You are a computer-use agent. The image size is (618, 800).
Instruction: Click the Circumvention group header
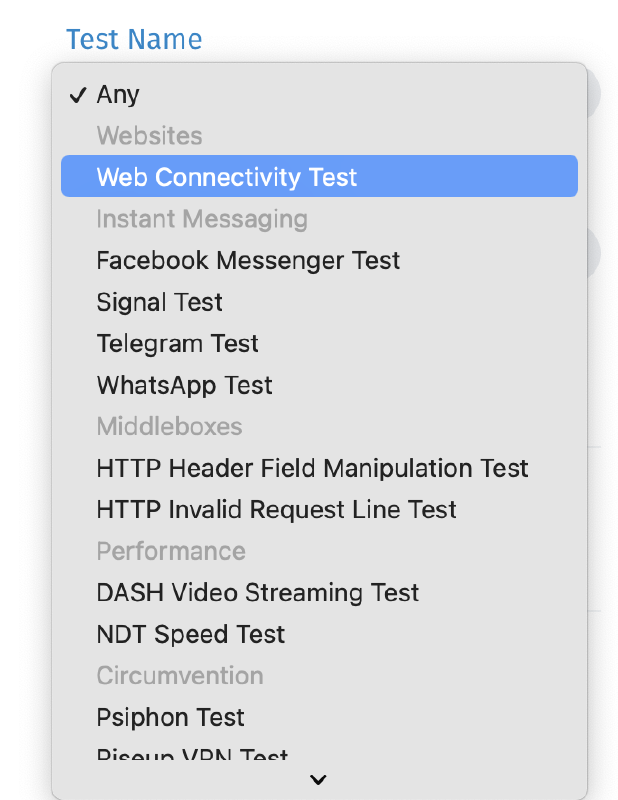[180, 675]
